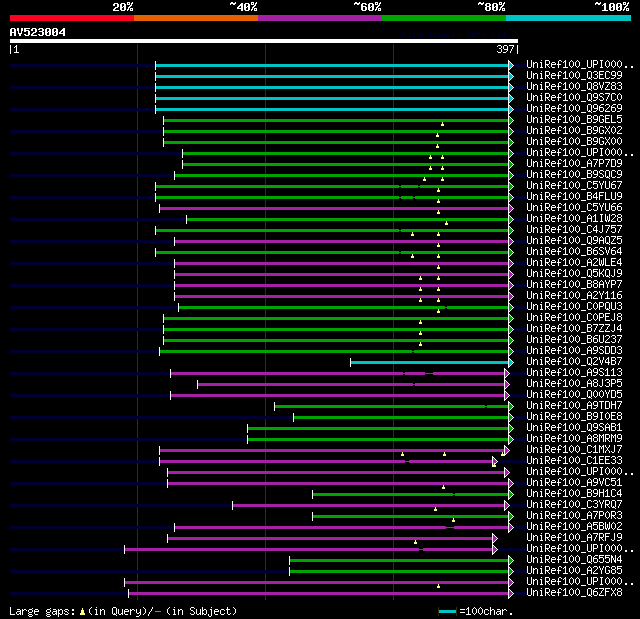This screenshot has width=640, height=619.
Task: Choose the UniRef100_A8J3P5 entry
Action: pos(574,384)
